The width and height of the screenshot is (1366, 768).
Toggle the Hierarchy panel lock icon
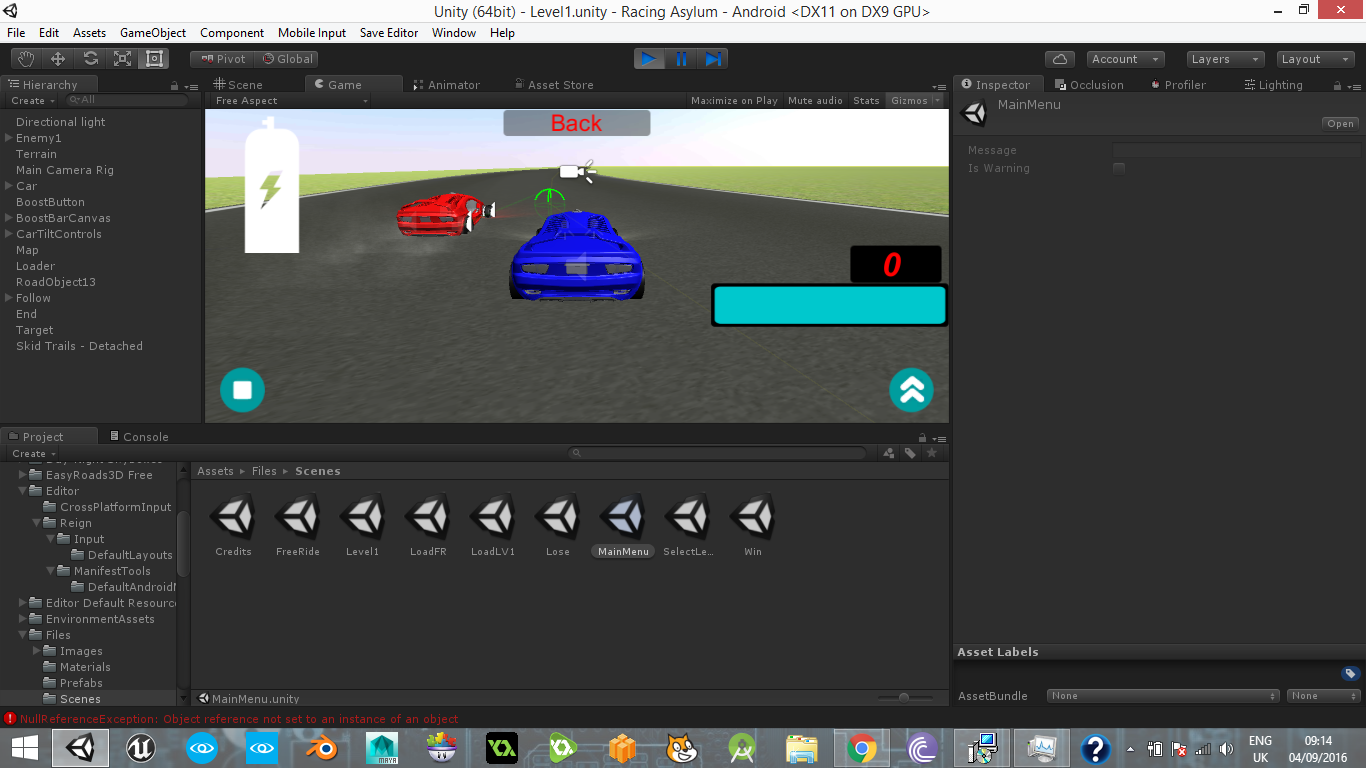(x=175, y=86)
